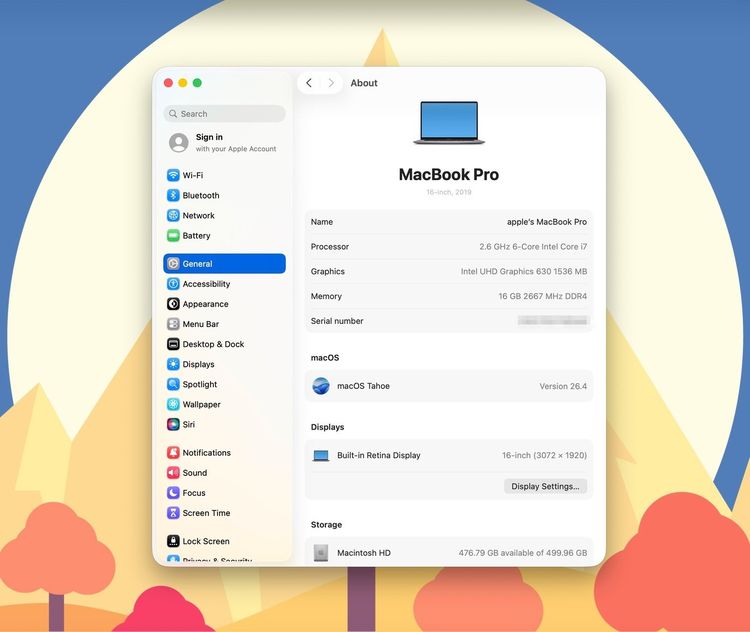Select Battery in the sidebar
The image size is (750, 632).
(224, 235)
